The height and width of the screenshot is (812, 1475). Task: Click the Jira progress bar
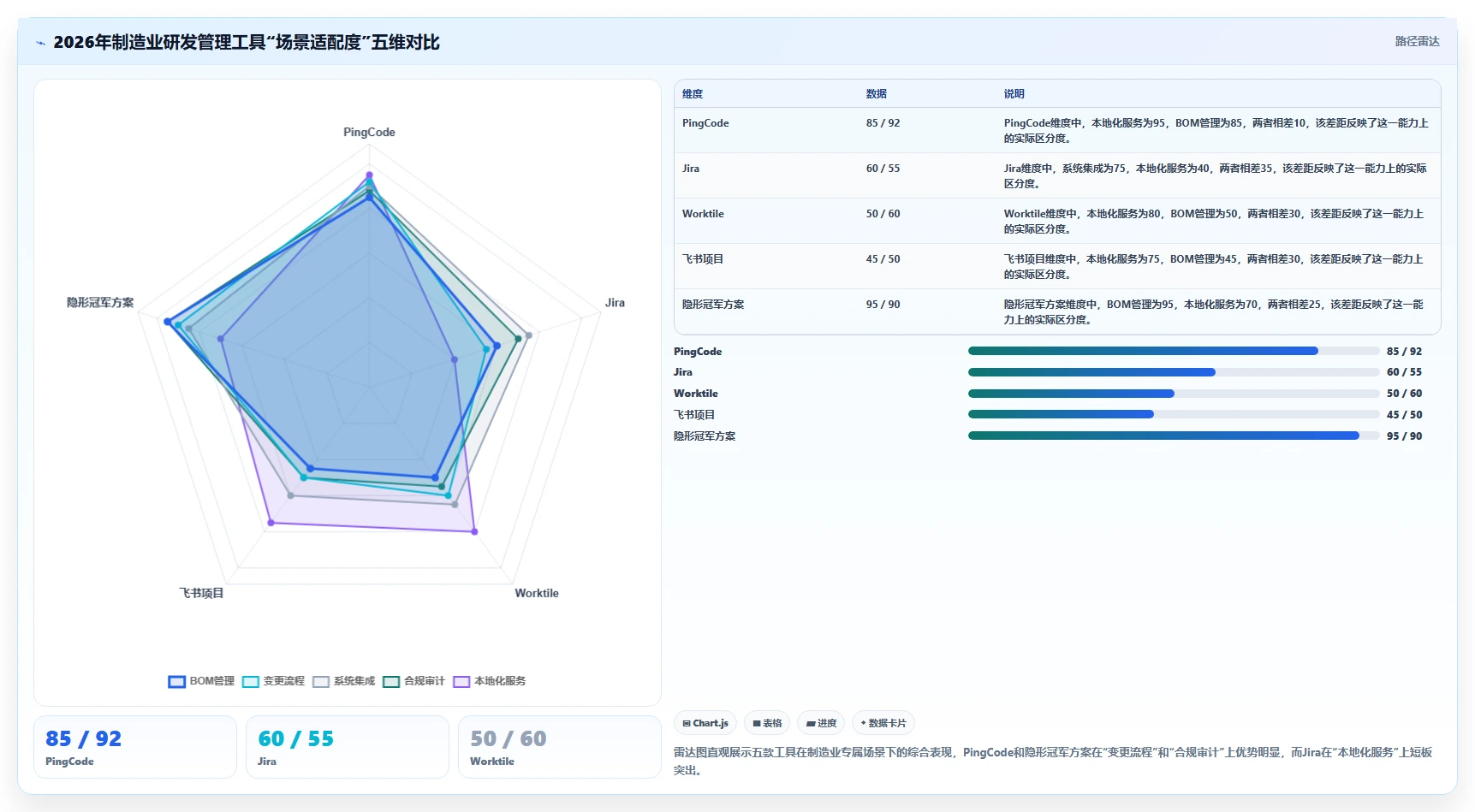coord(1174,372)
